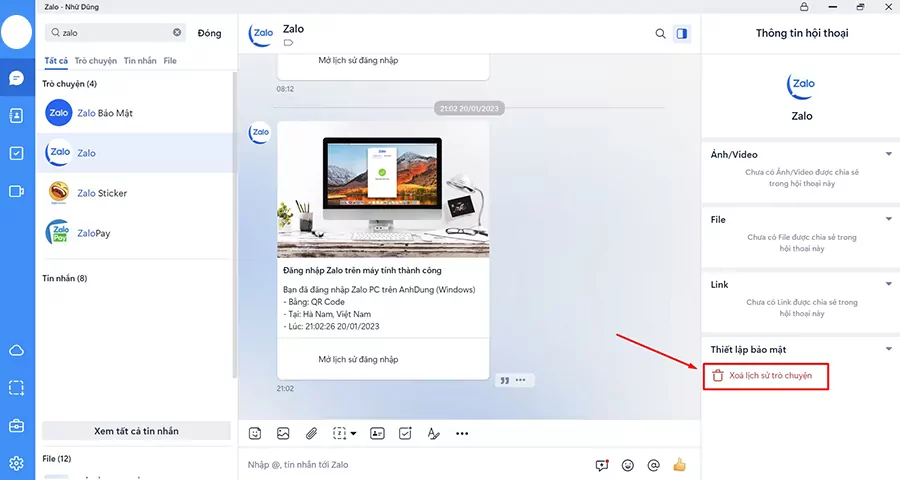Click upper Mở lịch sử đăng nhập link
This screenshot has width=900, height=480.
coord(358,60)
